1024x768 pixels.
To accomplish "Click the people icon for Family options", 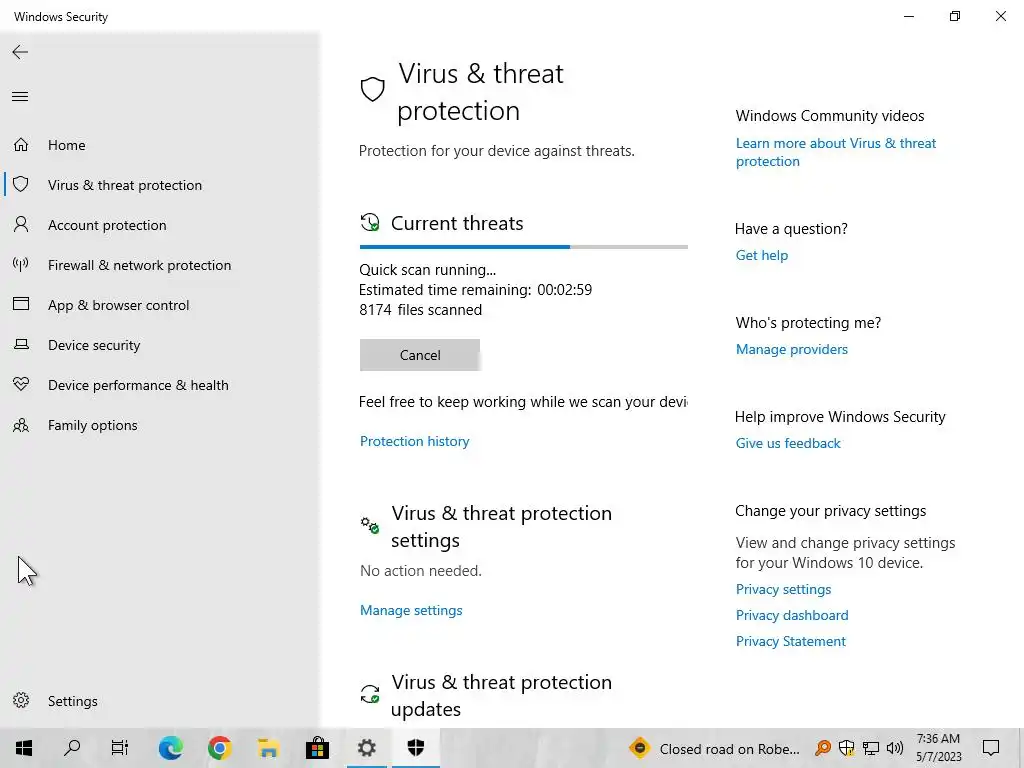I will coord(21,425).
